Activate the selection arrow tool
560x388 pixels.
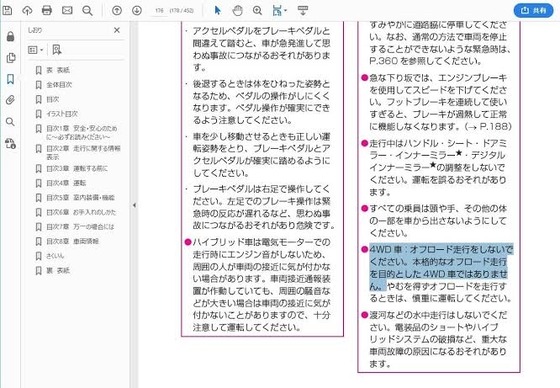pyautogui.click(x=218, y=10)
